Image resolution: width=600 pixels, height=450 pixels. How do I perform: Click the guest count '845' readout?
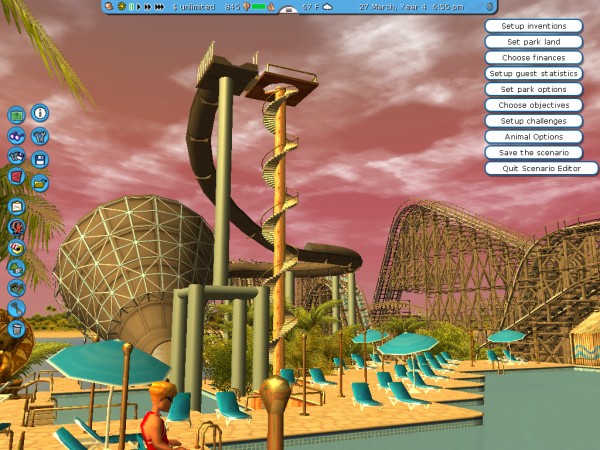232,7
